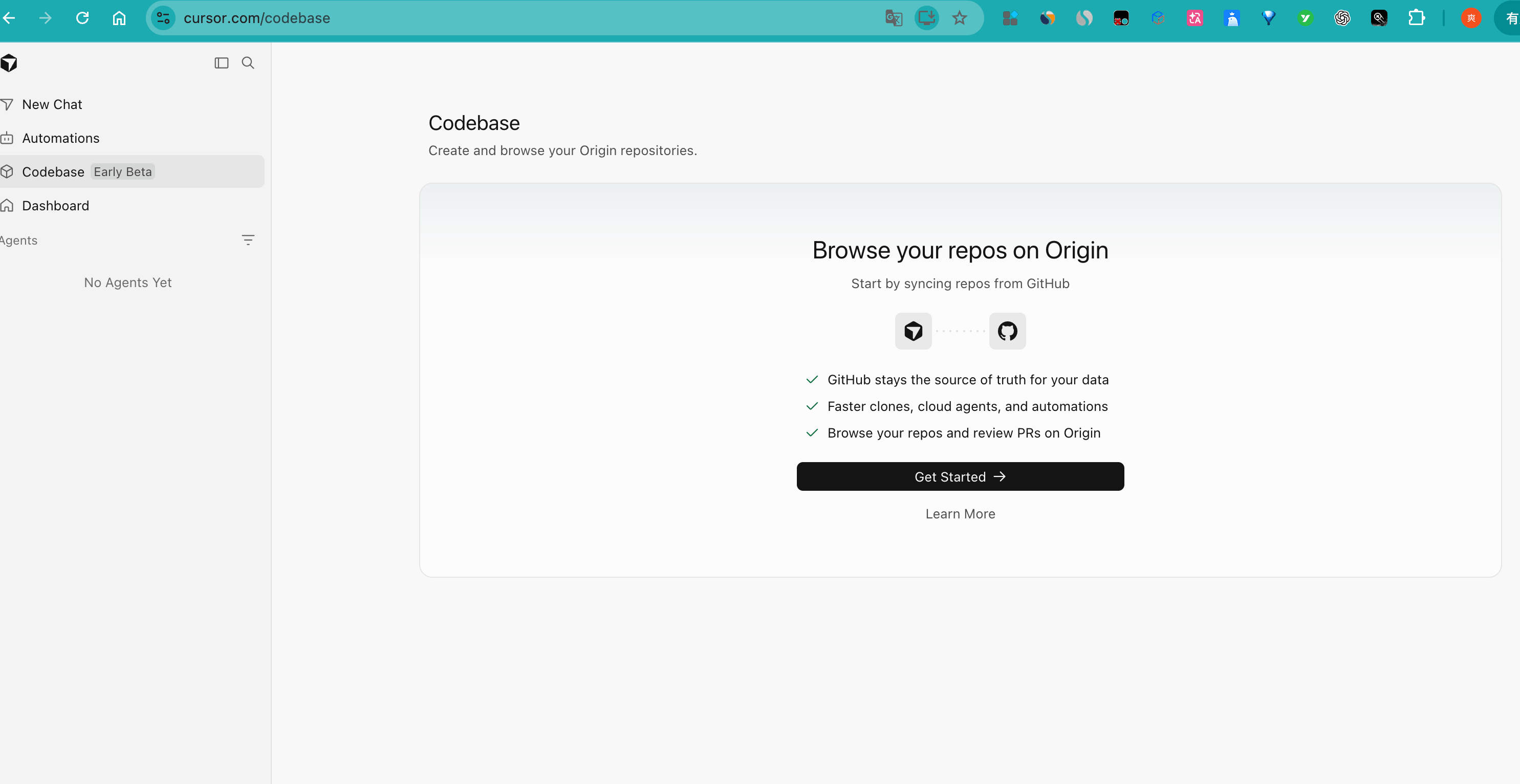The image size is (1520, 784).
Task: Click the Cursor cube icon tile
Action: [913, 331]
